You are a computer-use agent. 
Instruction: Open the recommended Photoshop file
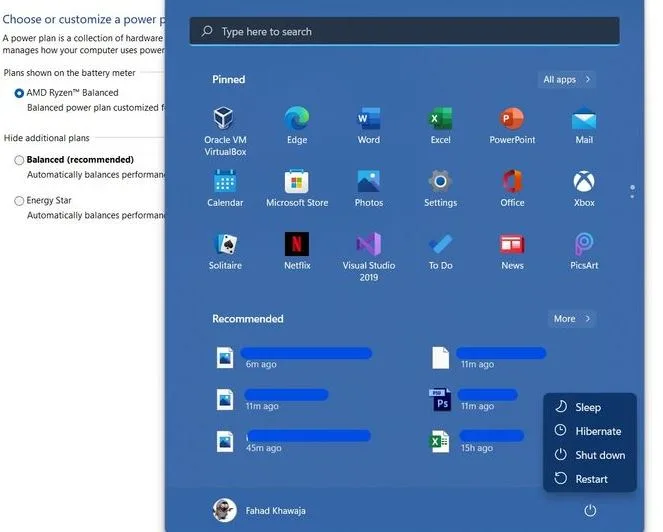(x=474, y=400)
